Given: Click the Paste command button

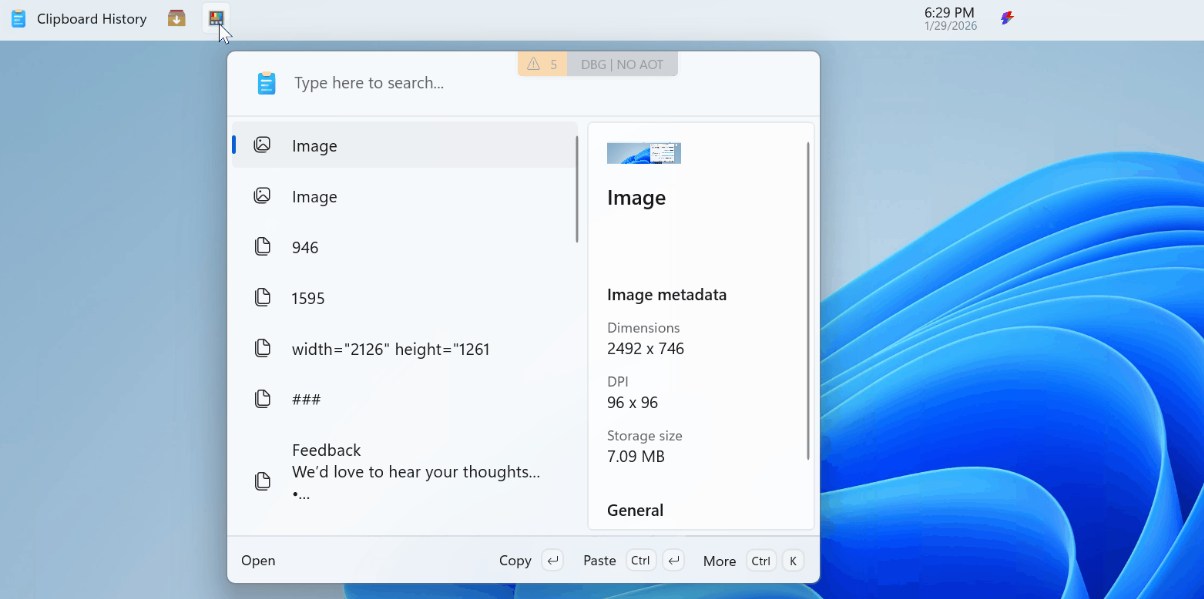Looking at the screenshot, I should point(600,561).
